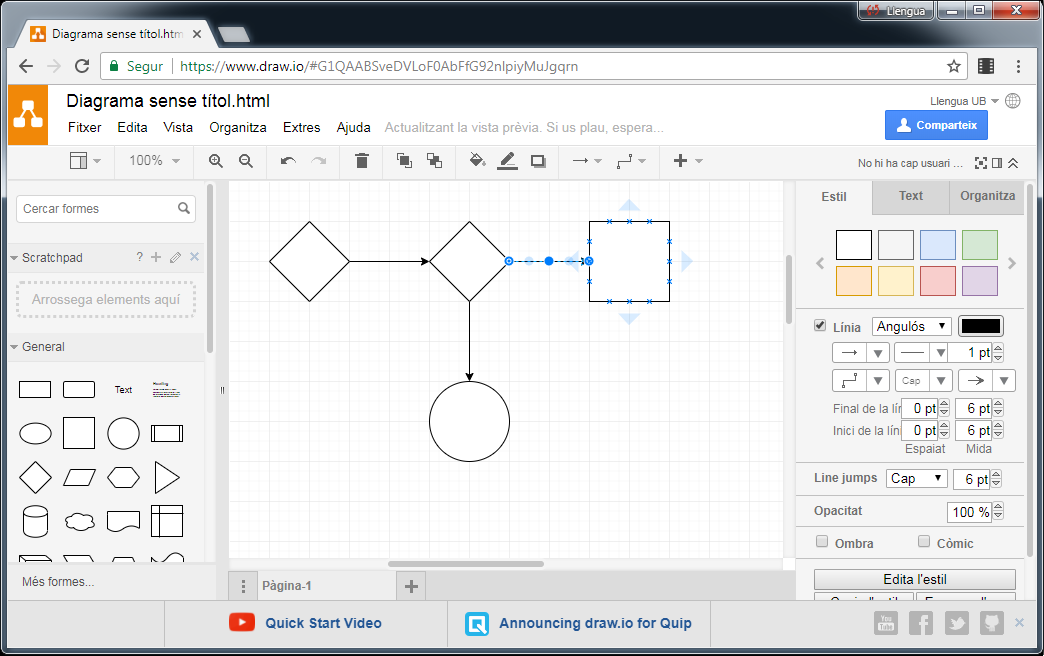Image resolution: width=1044 pixels, height=656 pixels.
Task: Click the Comparteix button
Action: pyautogui.click(x=935, y=124)
